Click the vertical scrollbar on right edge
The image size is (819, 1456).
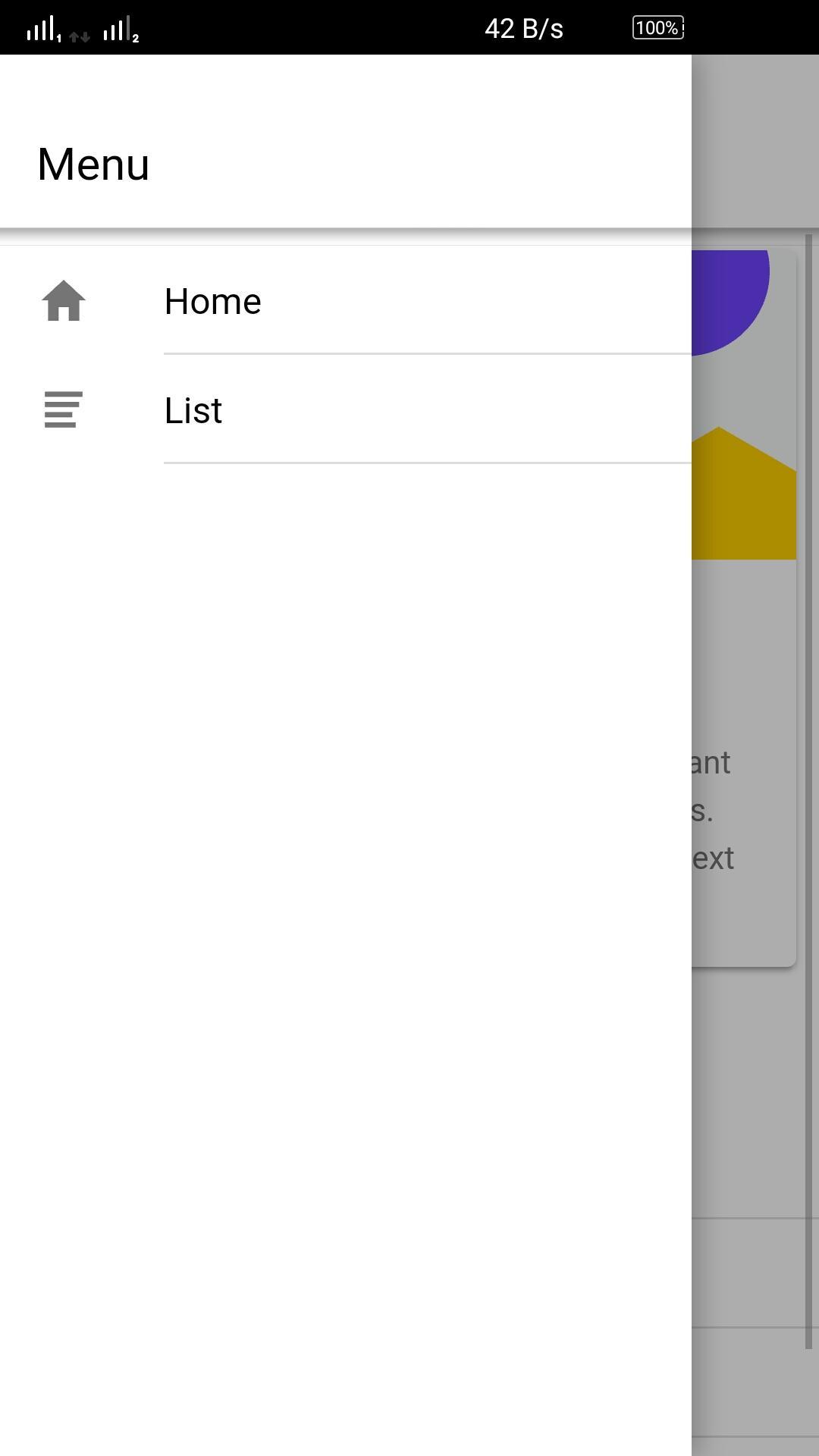(808, 792)
